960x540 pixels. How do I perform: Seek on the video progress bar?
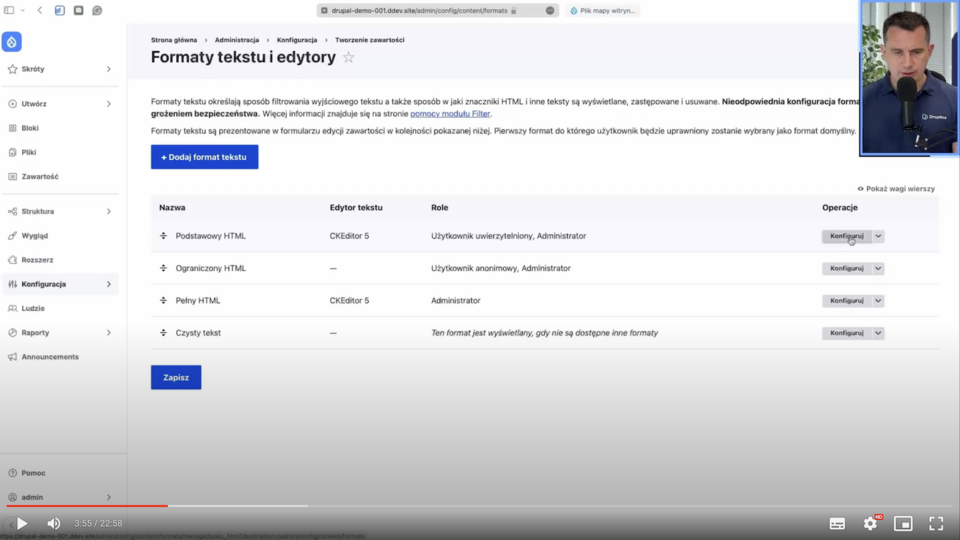pos(480,506)
